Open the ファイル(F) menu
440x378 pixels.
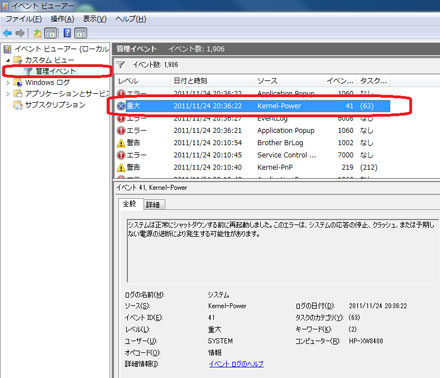pos(24,19)
